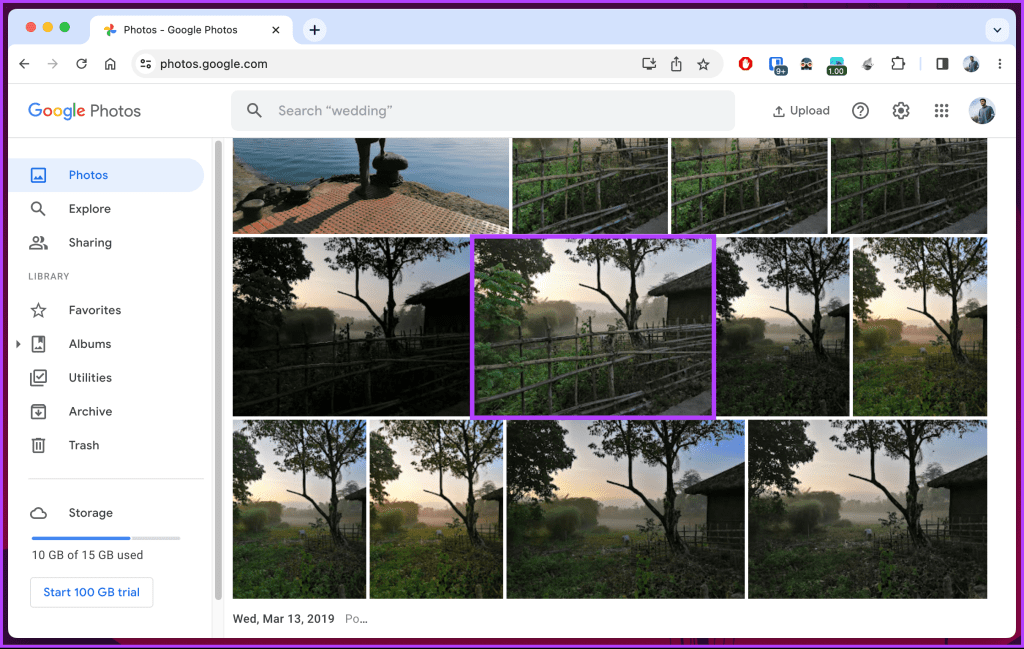Toggle the bookmark star in the address bar
The width and height of the screenshot is (1024, 649).
(703, 63)
